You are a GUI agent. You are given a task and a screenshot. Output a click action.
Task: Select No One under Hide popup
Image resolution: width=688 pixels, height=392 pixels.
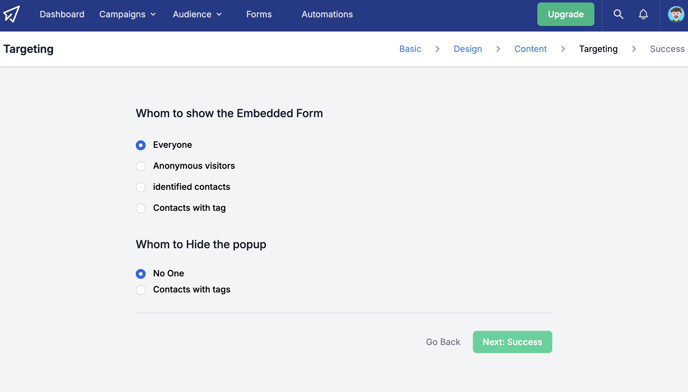pyautogui.click(x=140, y=273)
